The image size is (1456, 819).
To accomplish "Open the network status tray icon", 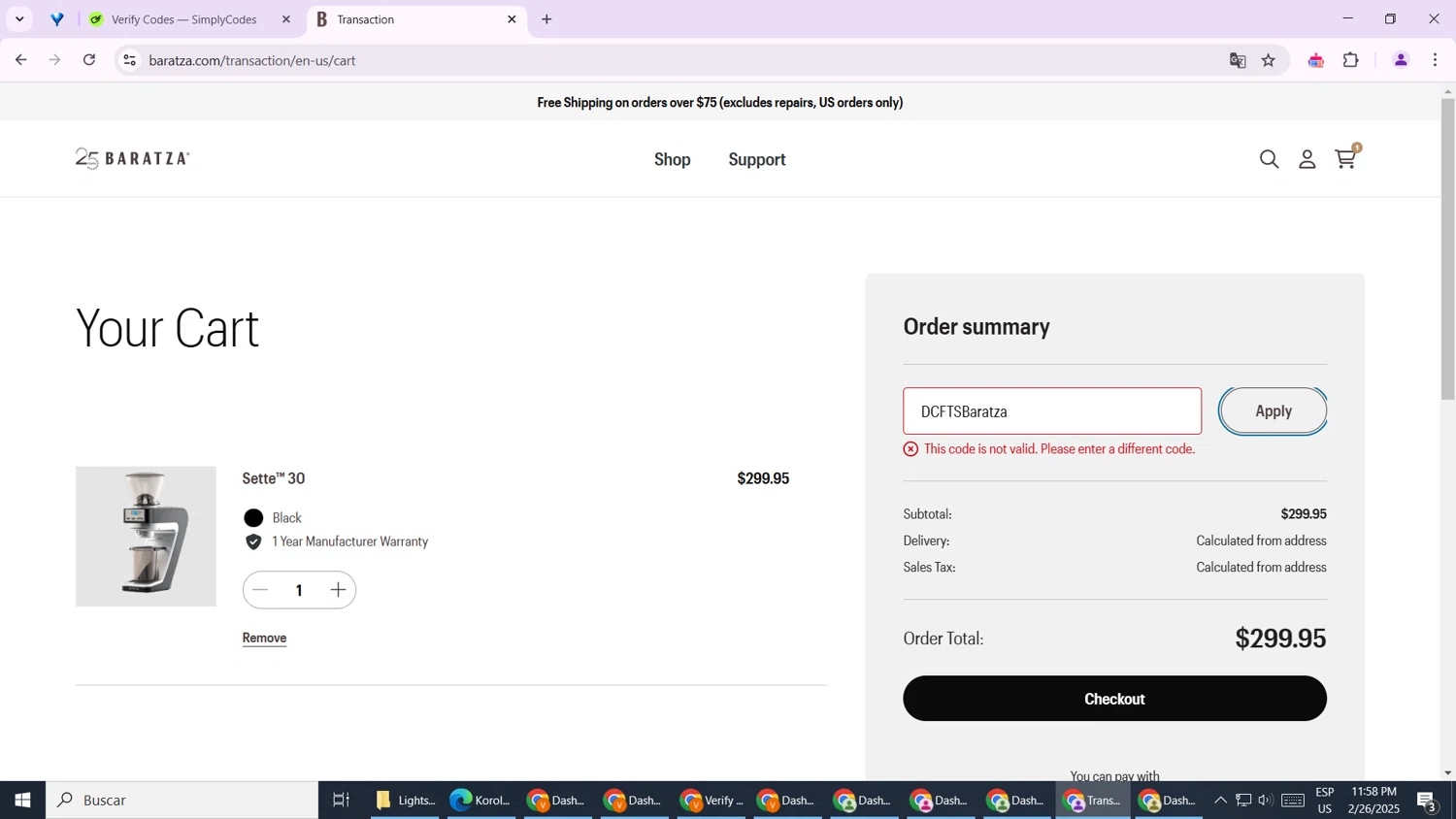I will (x=1243, y=801).
